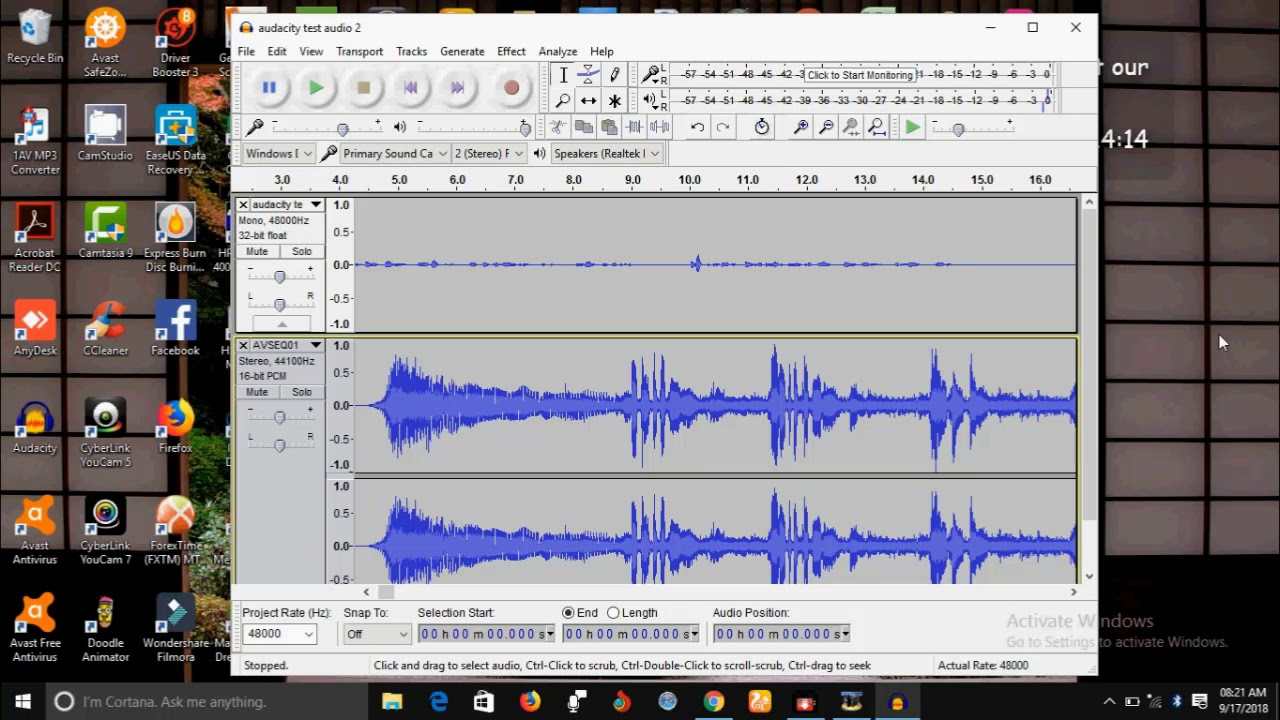Solo the audacity te mono track
This screenshot has width=1280, height=720.
point(302,252)
